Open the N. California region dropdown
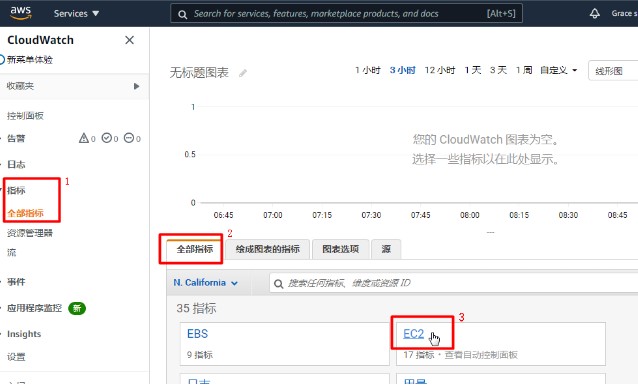 click(205, 283)
